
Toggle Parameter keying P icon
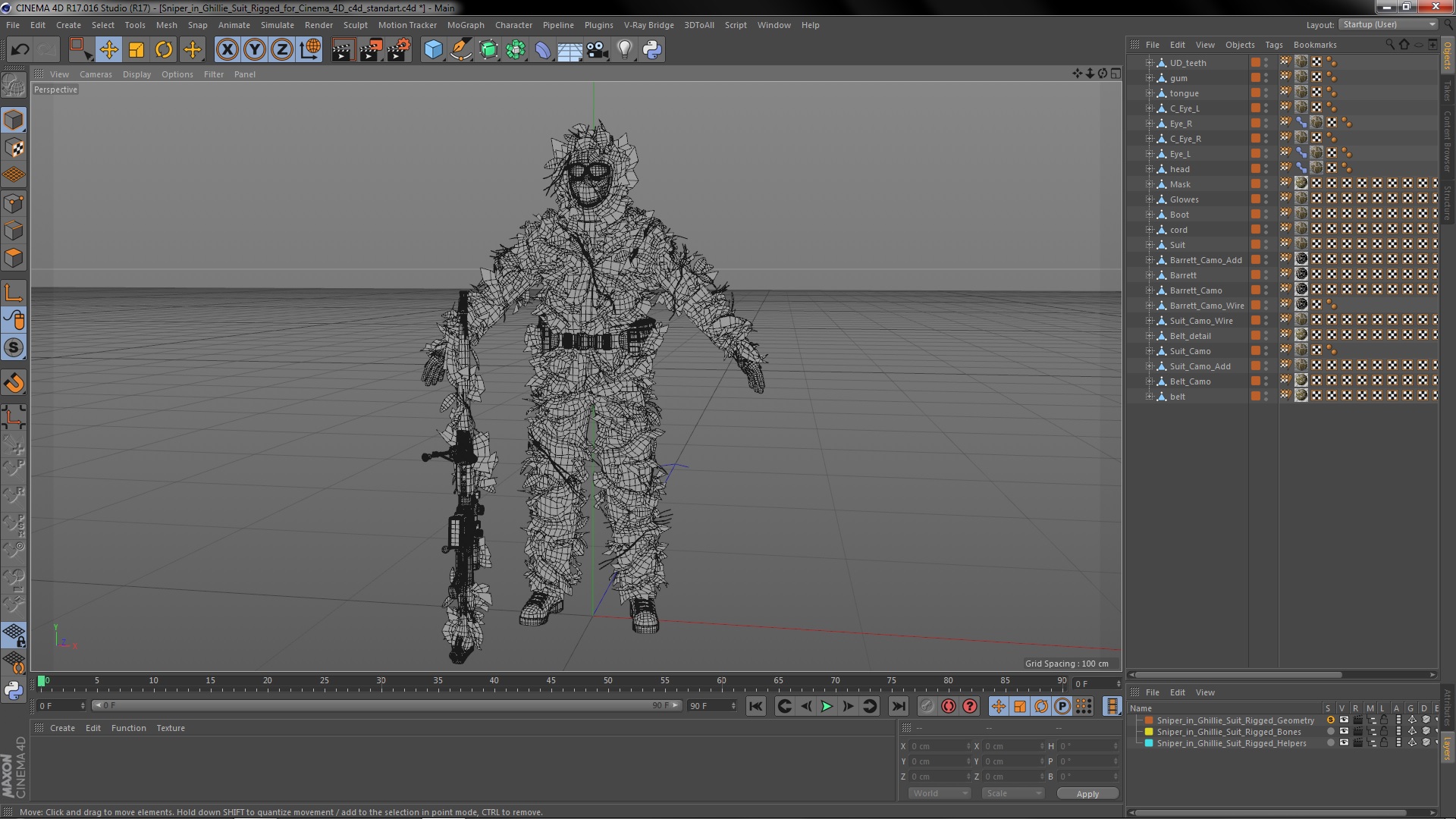pos(1062,706)
